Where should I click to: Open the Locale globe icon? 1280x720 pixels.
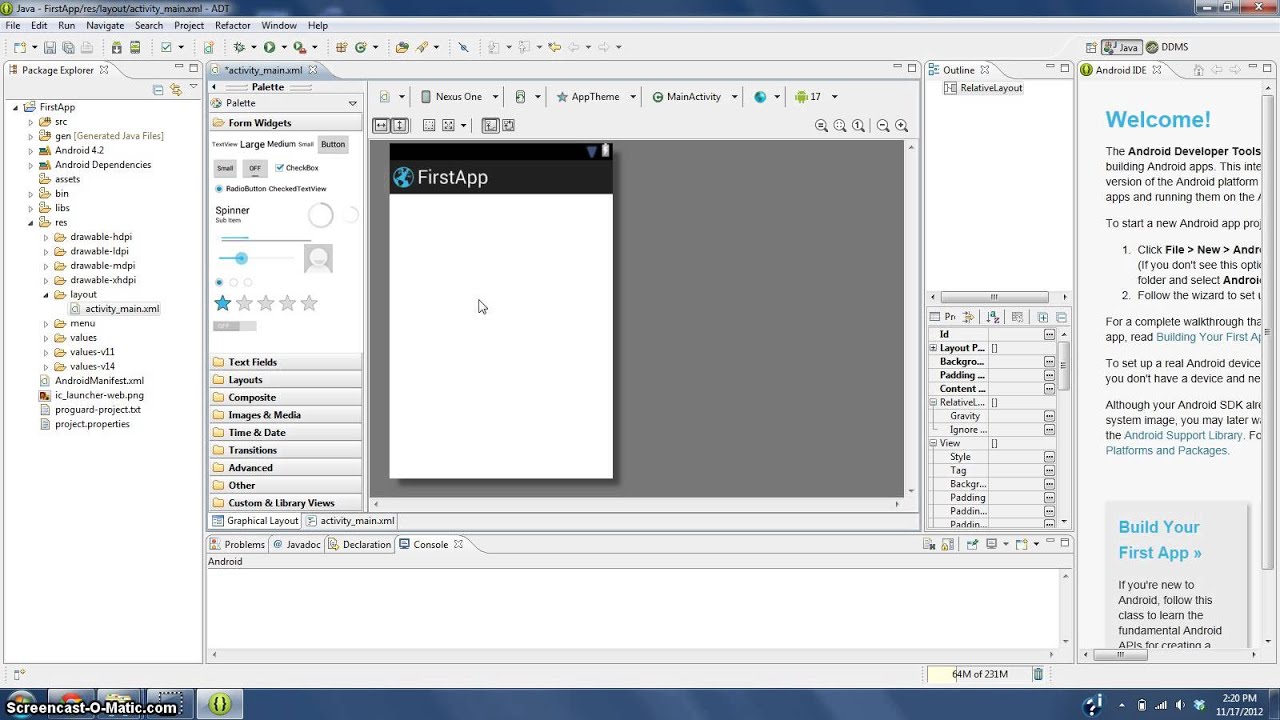(760, 97)
